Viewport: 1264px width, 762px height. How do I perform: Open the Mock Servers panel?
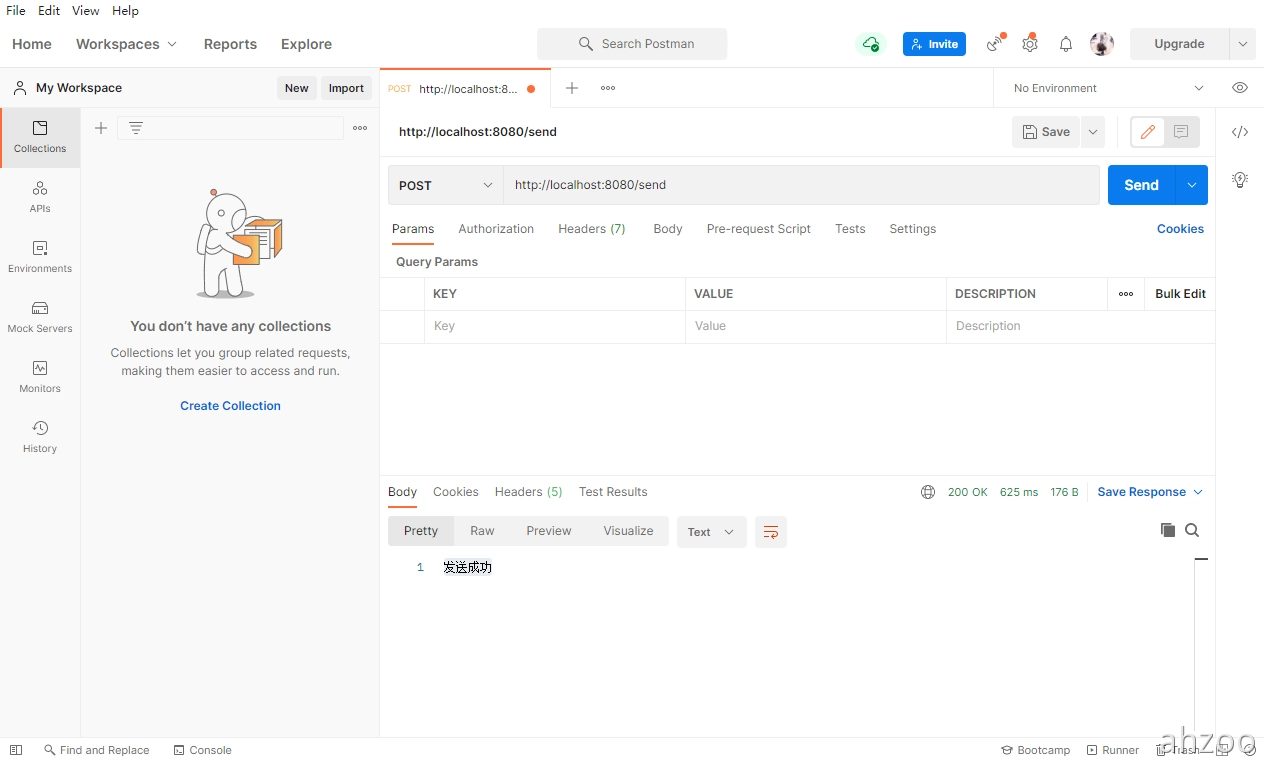coord(40,317)
